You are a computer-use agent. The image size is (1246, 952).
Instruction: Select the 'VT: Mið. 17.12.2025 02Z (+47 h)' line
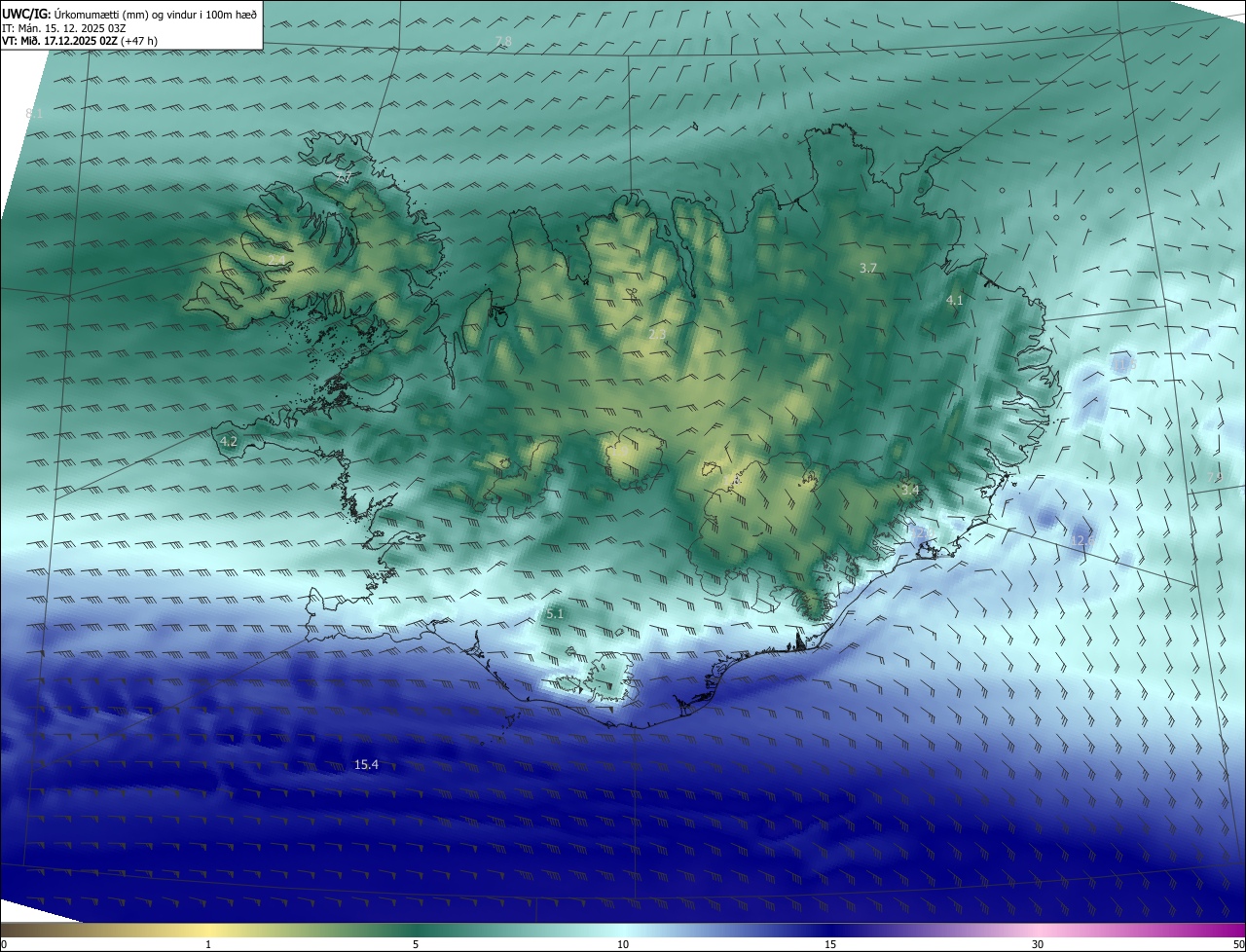[x=80, y=41]
